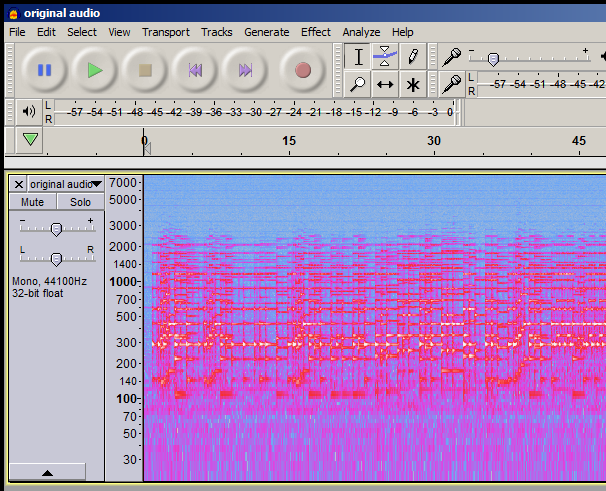The height and width of the screenshot is (491, 606).
Task: Open the Select menu
Action: tap(82, 32)
